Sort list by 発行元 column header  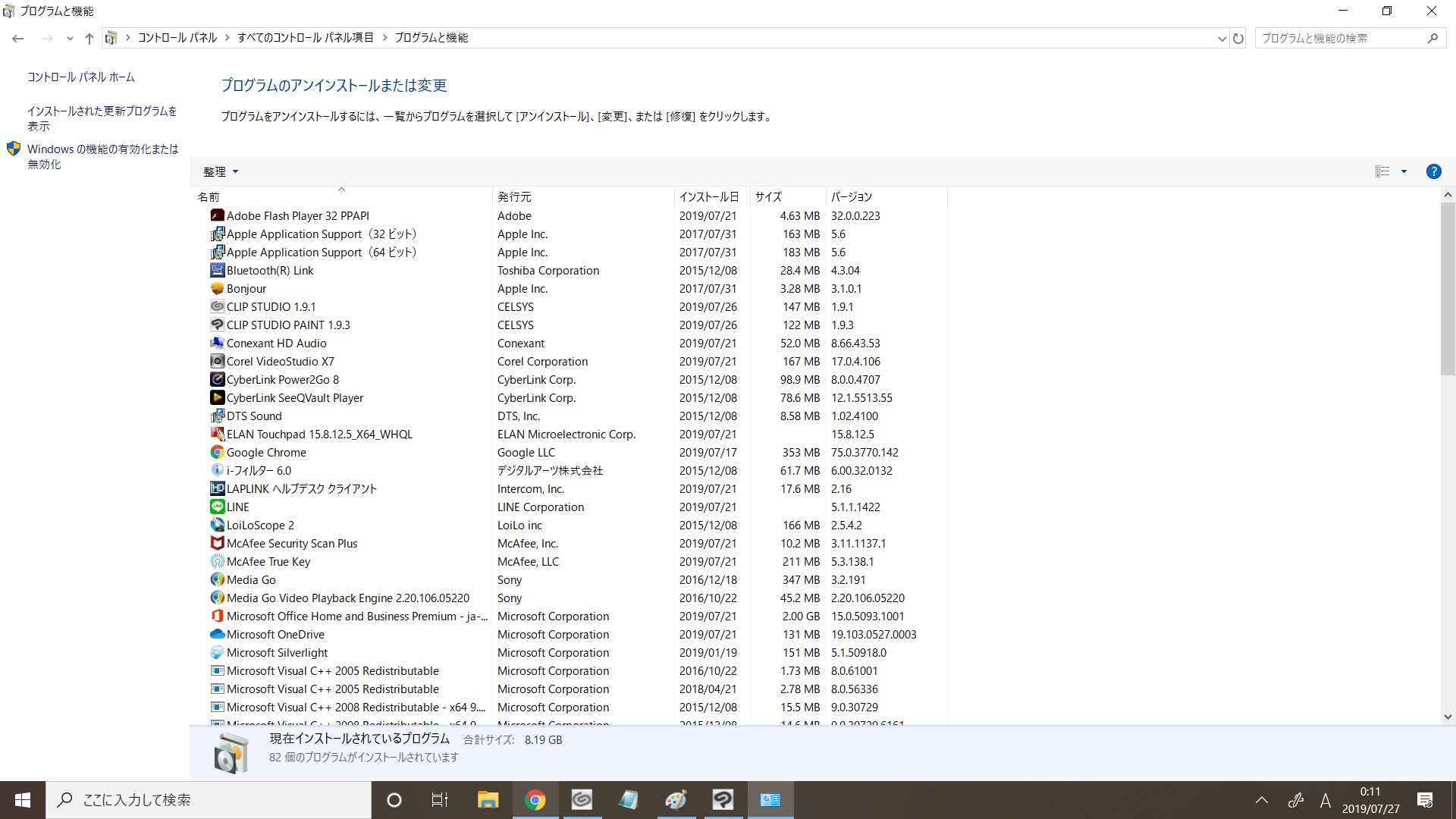point(514,196)
